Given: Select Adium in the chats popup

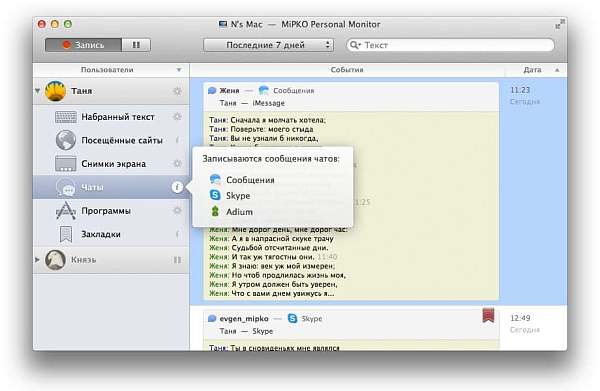Looking at the screenshot, I should tap(239, 212).
